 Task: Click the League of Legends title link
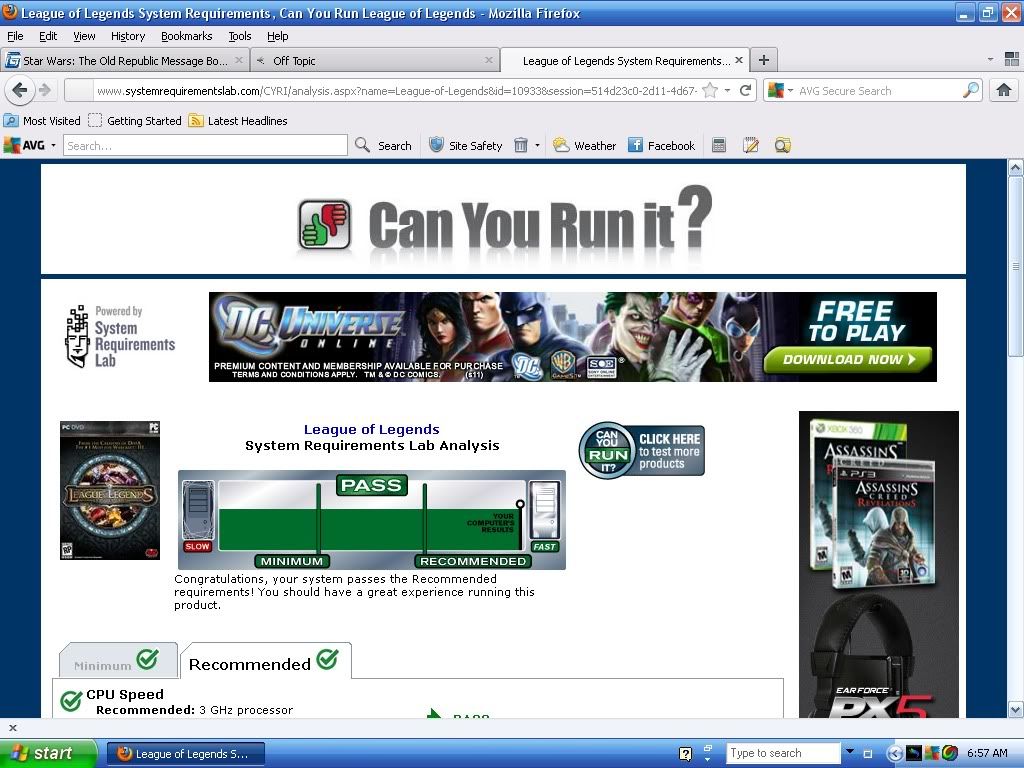pyautogui.click(x=372, y=429)
